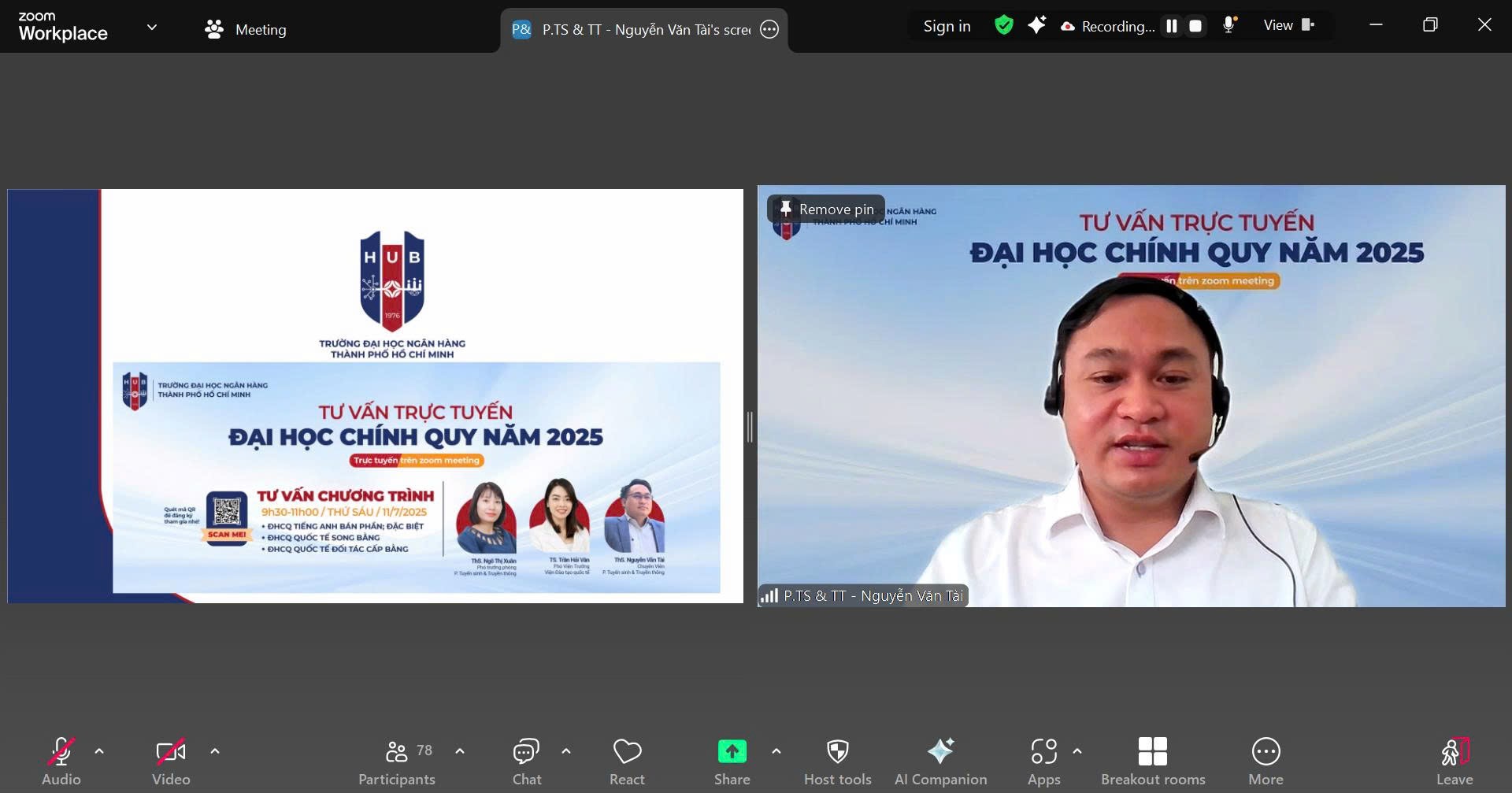Click the AI sparkle icon in top bar
The height and width of the screenshot is (793, 1512).
[x=1036, y=25]
